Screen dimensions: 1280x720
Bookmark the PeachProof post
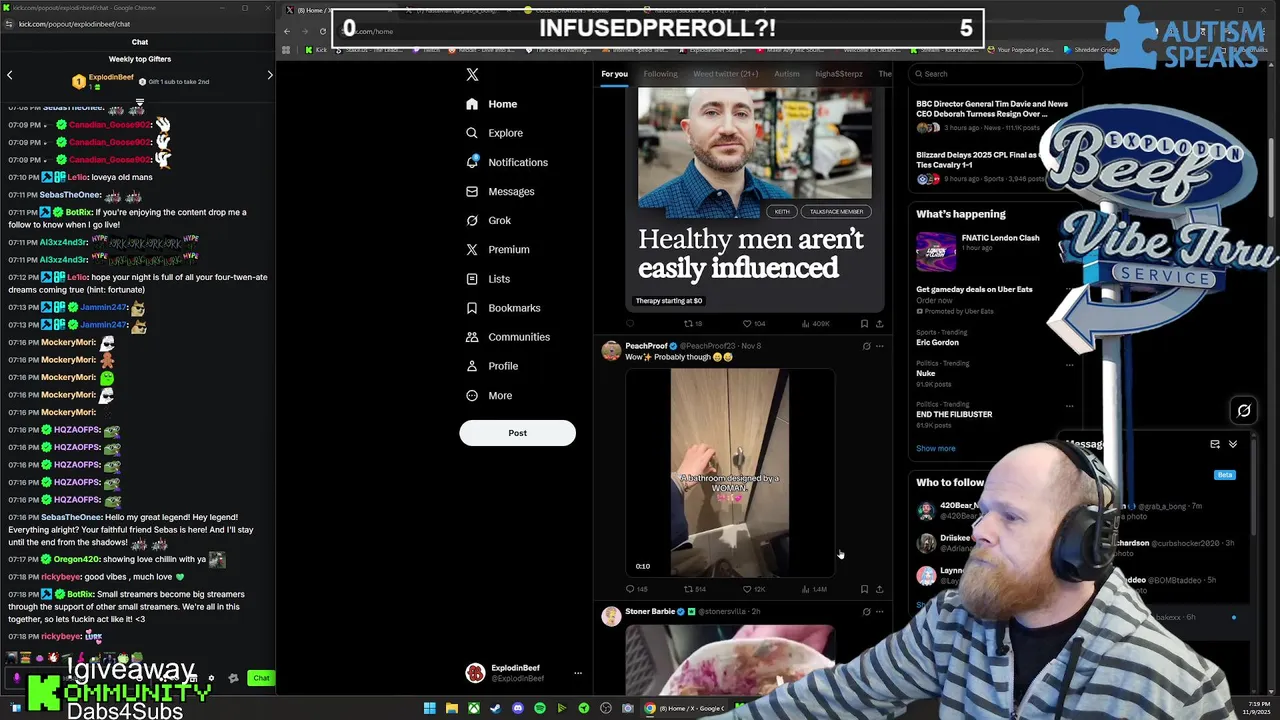[x=864, y=589]
